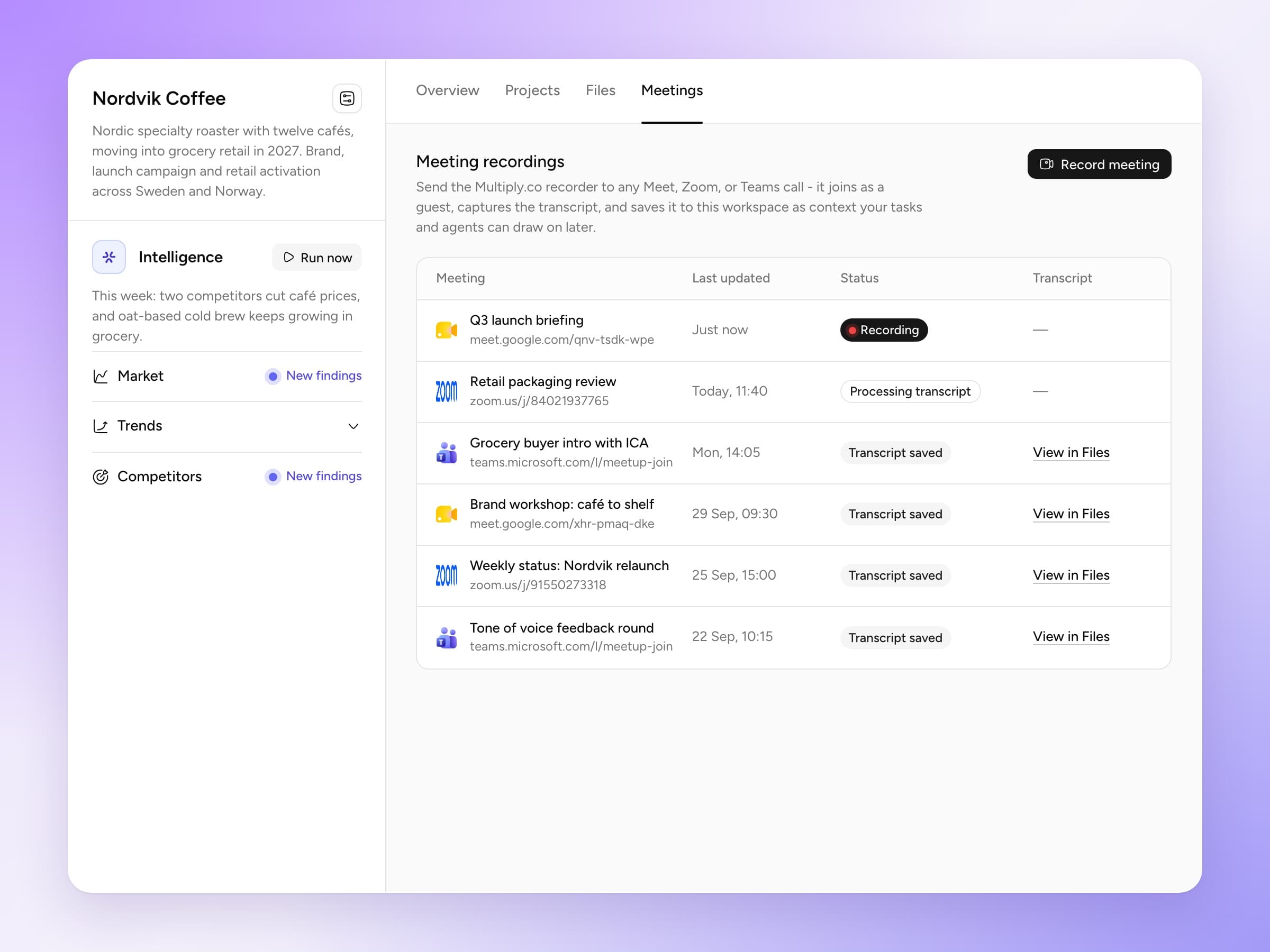Click the Last updated column header

point(730,278)
